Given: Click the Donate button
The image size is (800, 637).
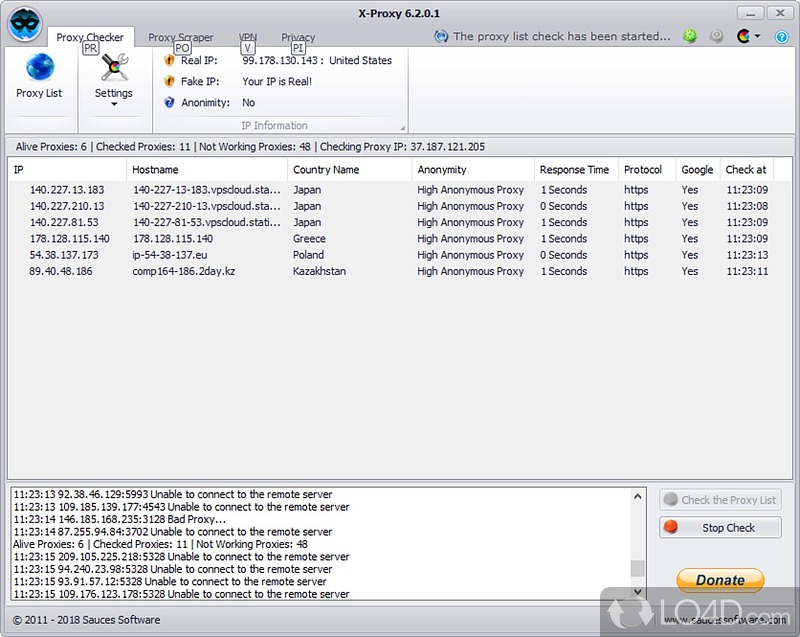Looking at the screenshot, I should pos(720,580).
